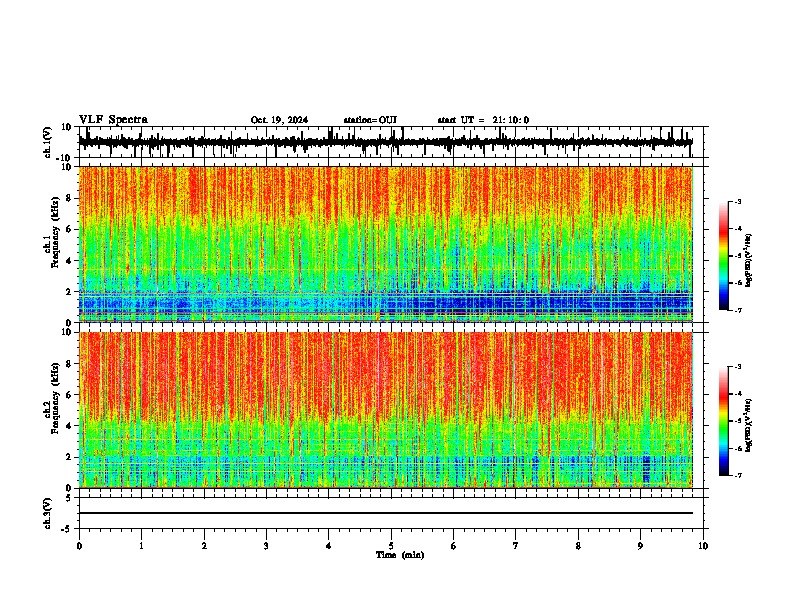The width and height of the screenshot is (792, 612).
Task: Click the "-3" label on ch.2 color bar
Action: [x=737, y=367]
